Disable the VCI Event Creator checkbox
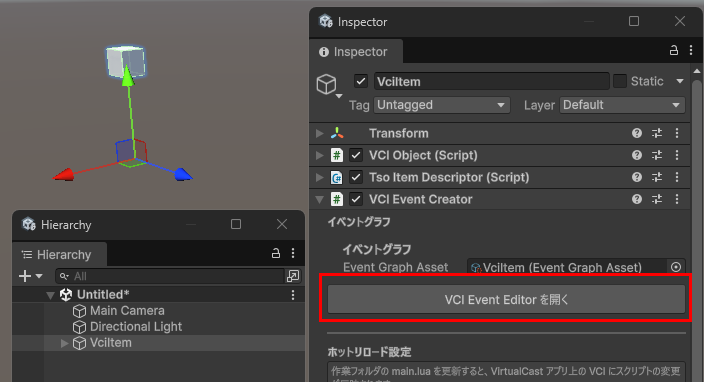 point(356,199)
